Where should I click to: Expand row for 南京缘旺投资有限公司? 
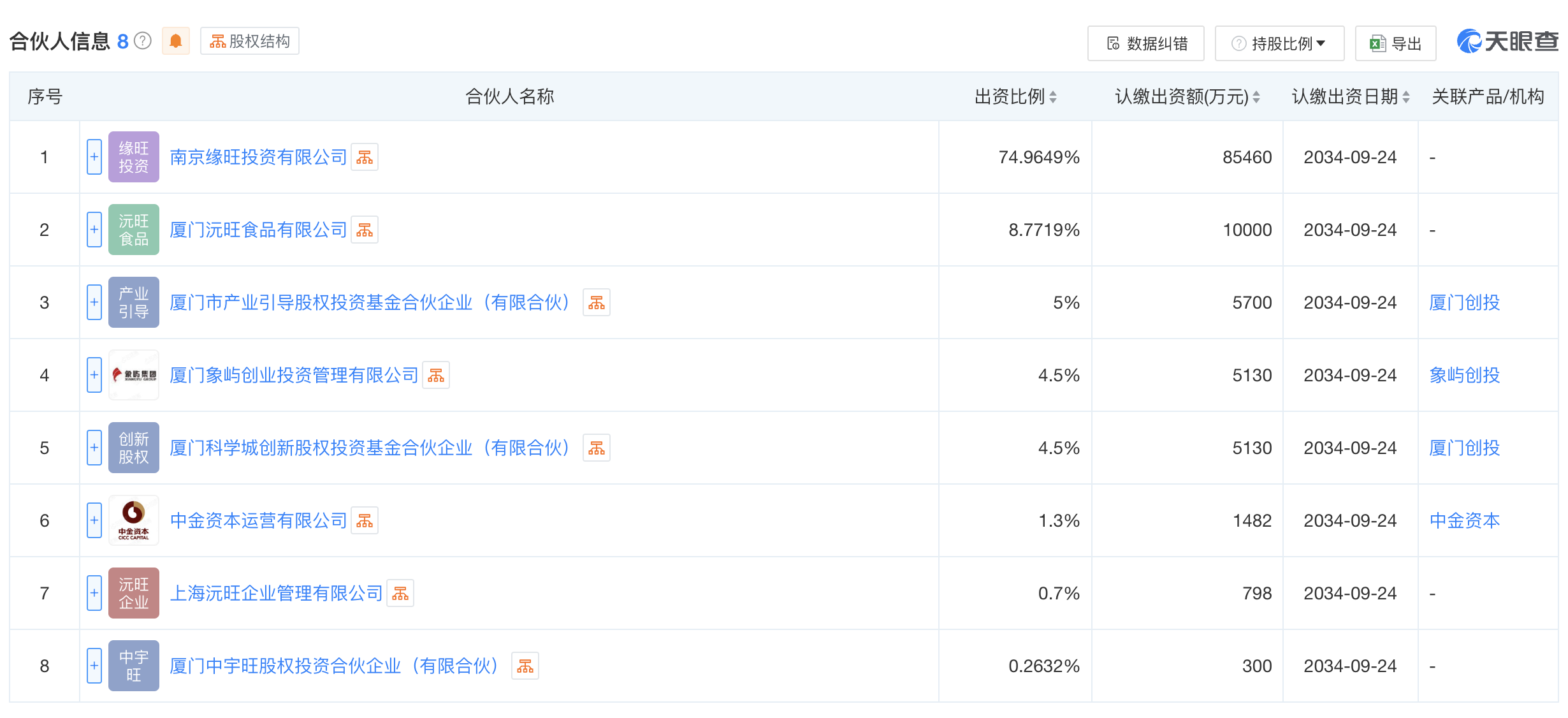pyautogui.click(x=94, y=157)
